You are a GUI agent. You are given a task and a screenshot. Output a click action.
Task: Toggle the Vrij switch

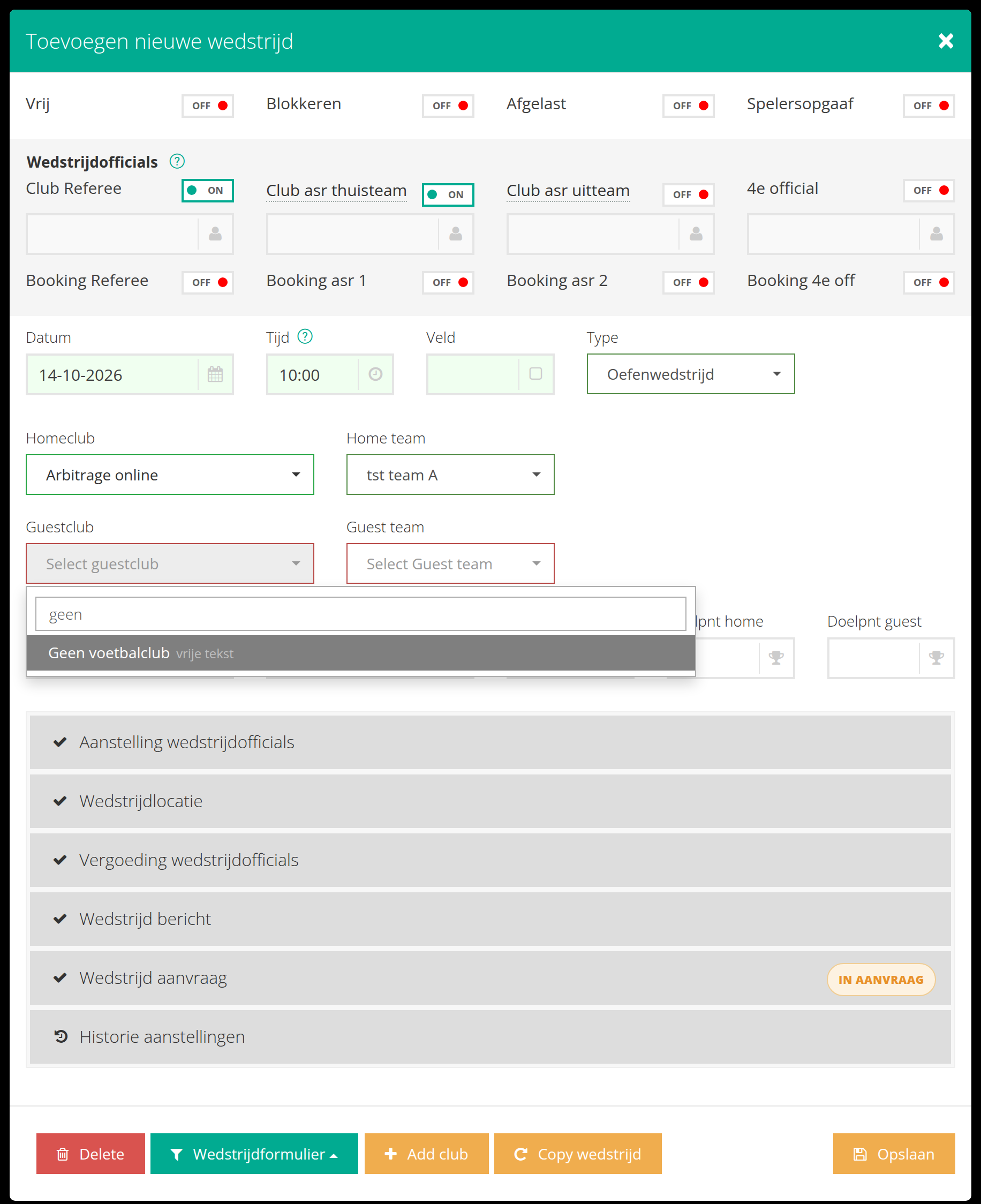pos(208,106)
